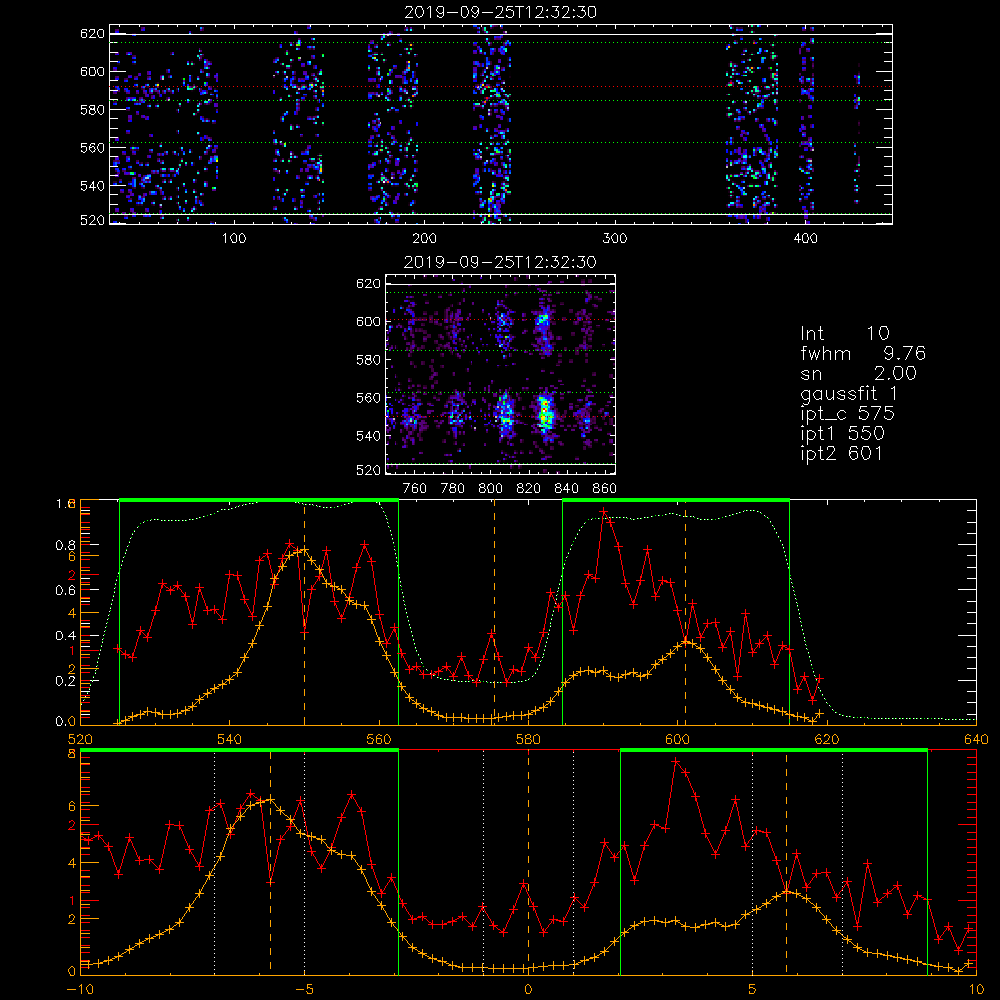Click dashed orange line at x=0 in bottom plot

pyautogui.click(x=528, y=861)
